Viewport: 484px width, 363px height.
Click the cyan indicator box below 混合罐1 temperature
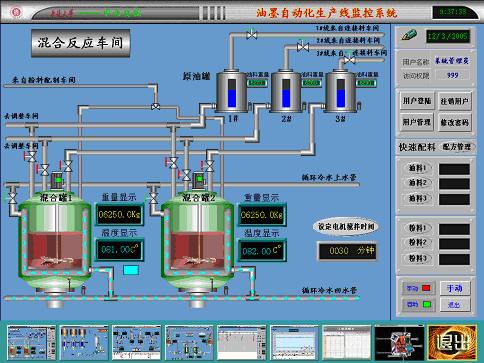click(x=131, y=270)
